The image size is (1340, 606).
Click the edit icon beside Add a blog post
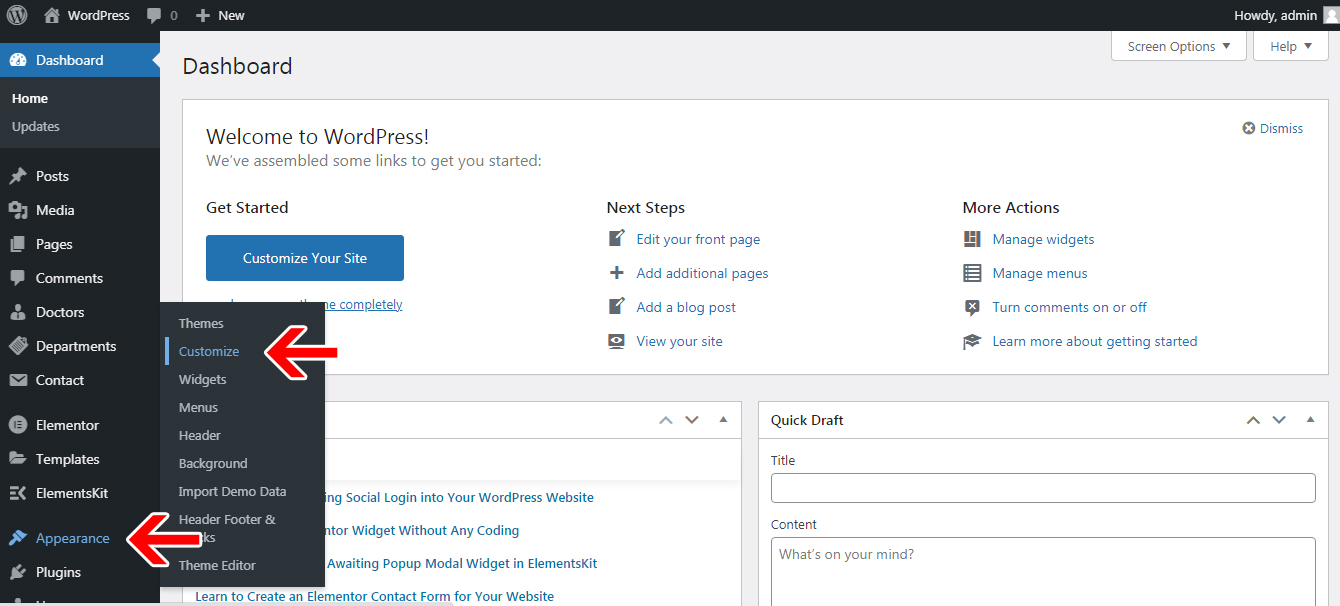click(x=617, y=307)
